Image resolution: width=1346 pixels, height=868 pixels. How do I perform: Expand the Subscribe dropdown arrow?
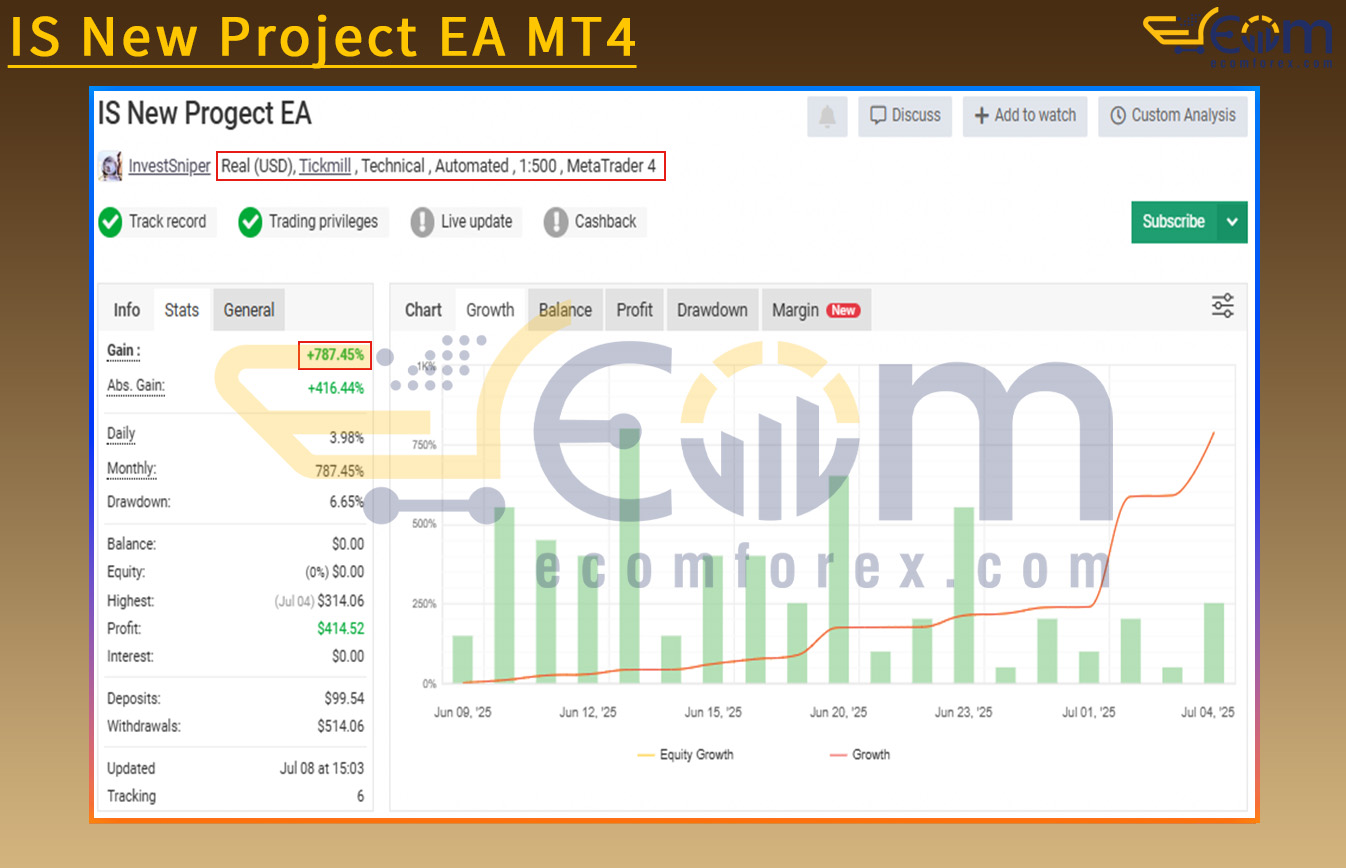1232,222
